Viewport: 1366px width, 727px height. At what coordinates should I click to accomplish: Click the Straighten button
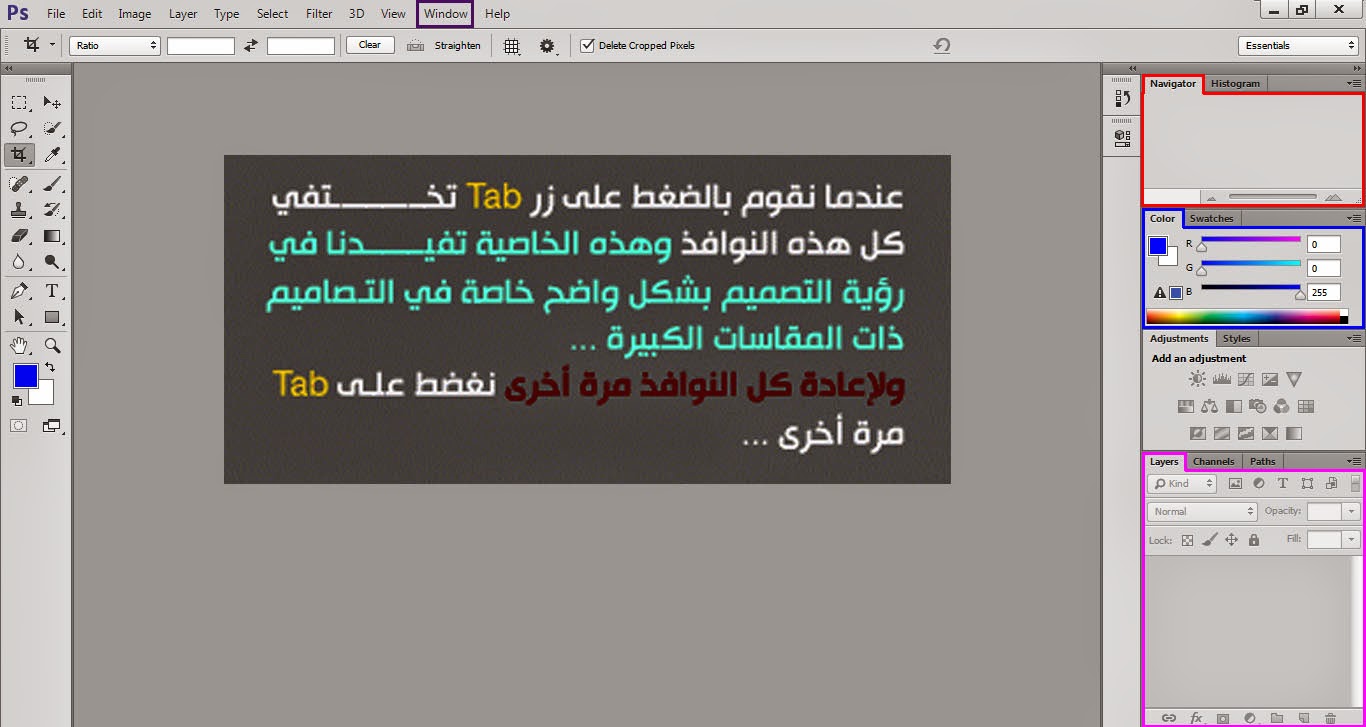click(444, 45)
